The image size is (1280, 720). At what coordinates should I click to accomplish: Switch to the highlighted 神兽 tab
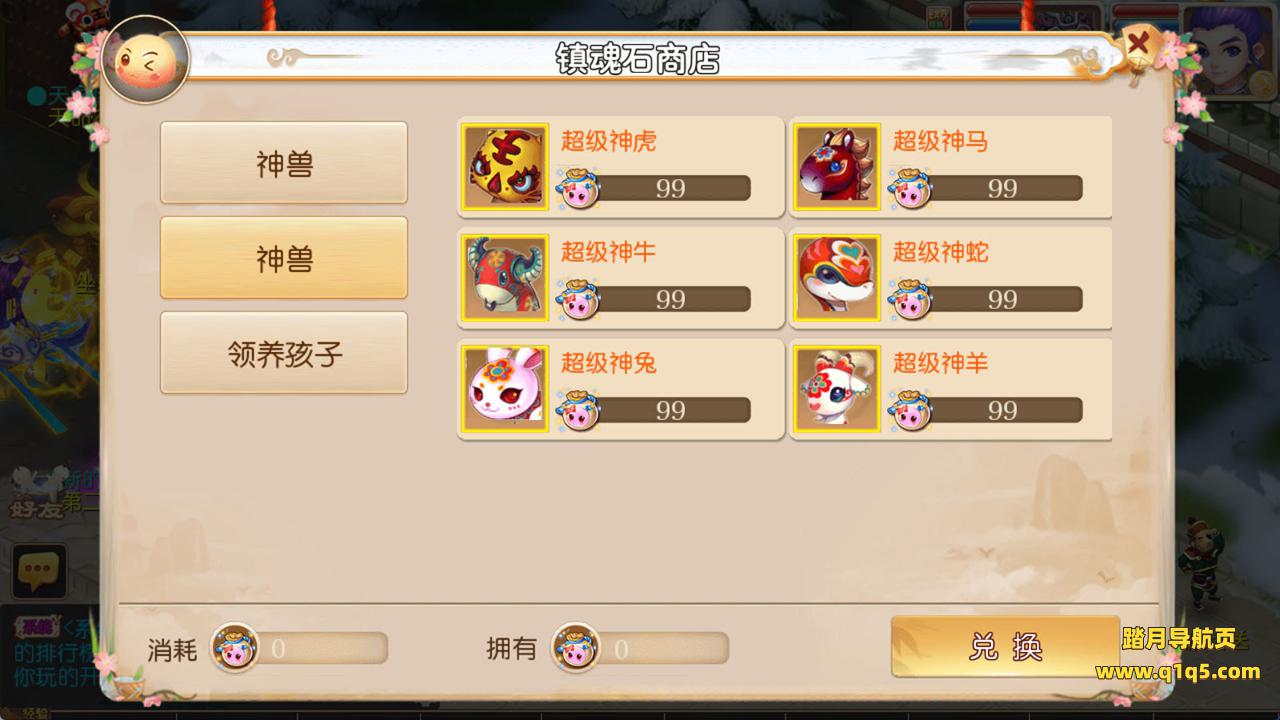[284, 258]
